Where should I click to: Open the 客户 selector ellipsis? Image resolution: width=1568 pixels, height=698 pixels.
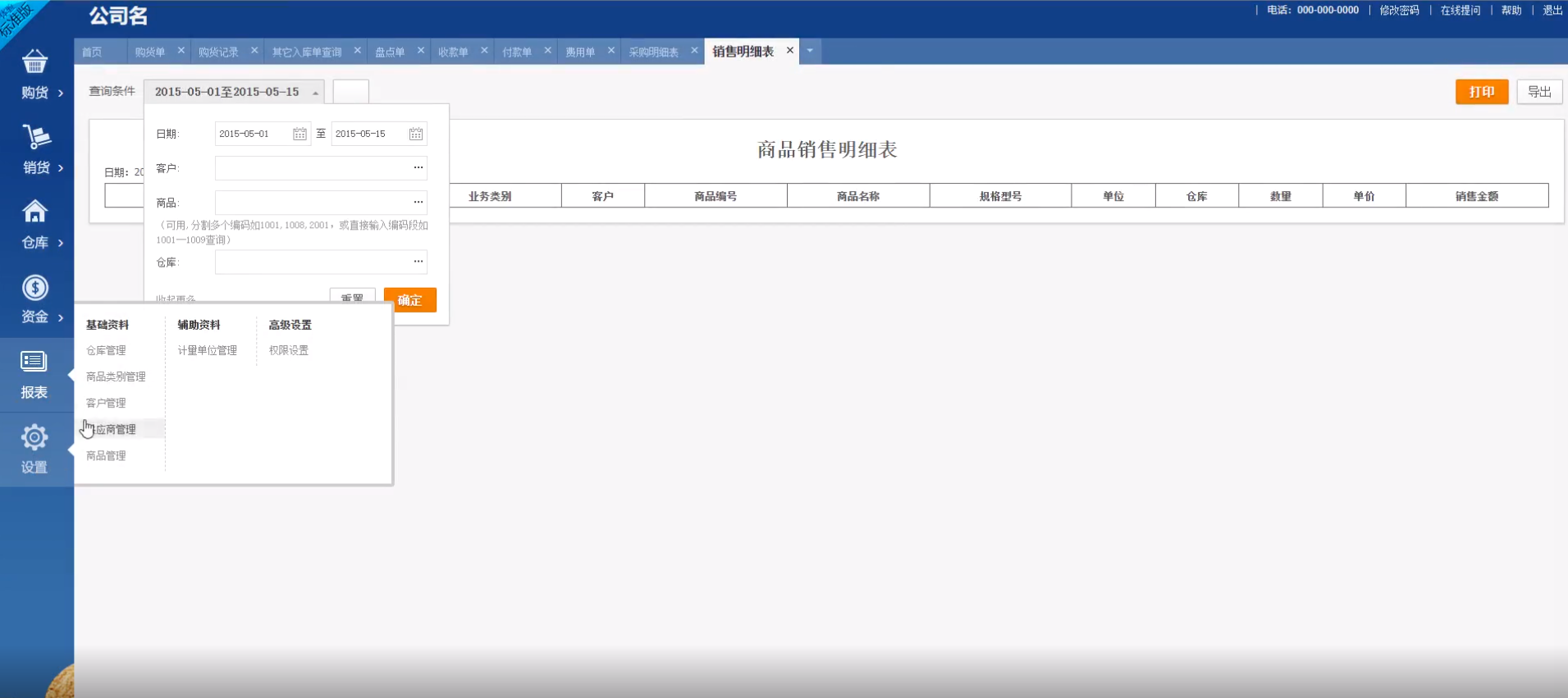tap(418, 167)
